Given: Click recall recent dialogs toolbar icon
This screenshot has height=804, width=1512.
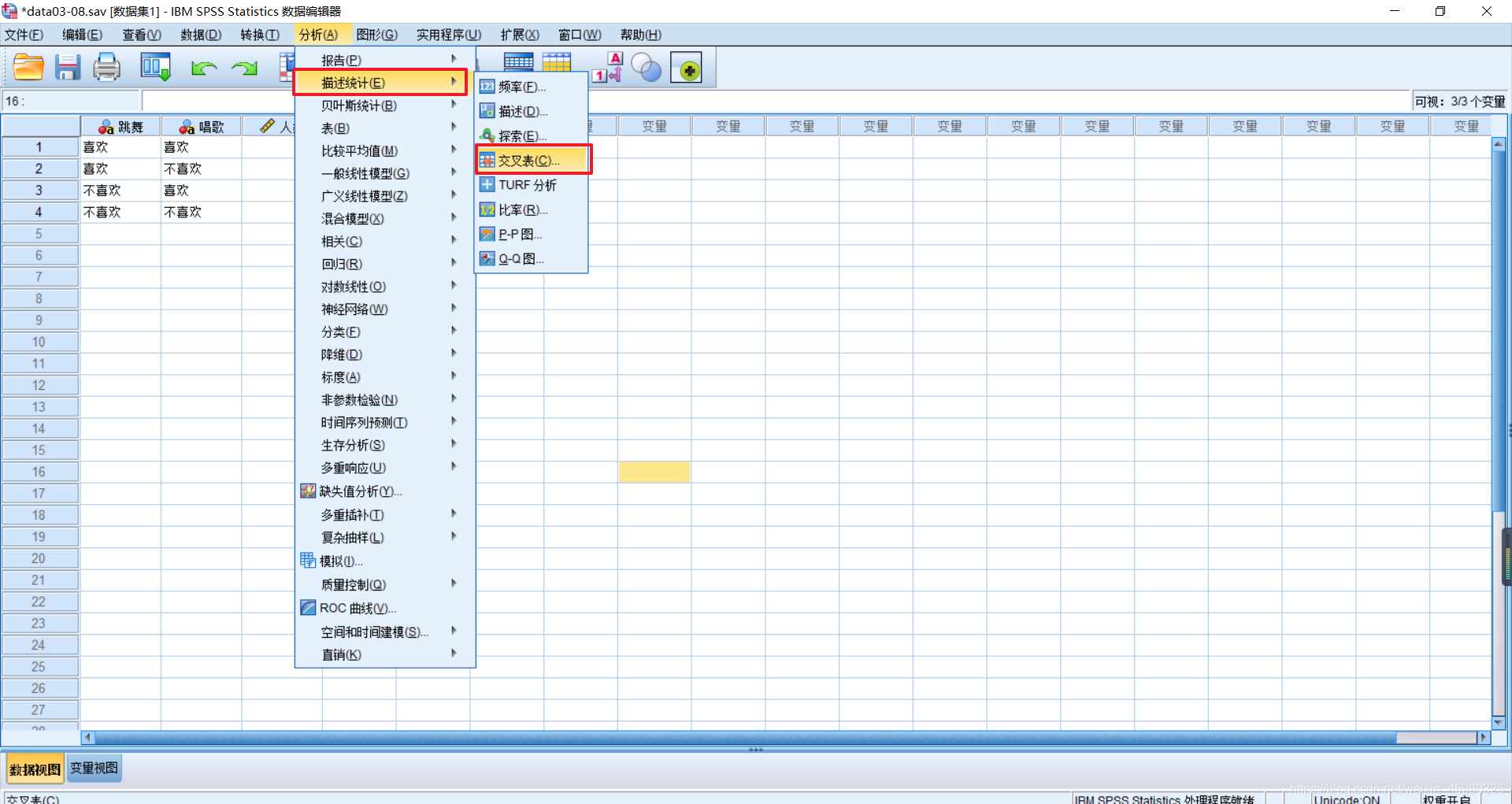Looking at the screenshot, I should click(x=155, y=68).
